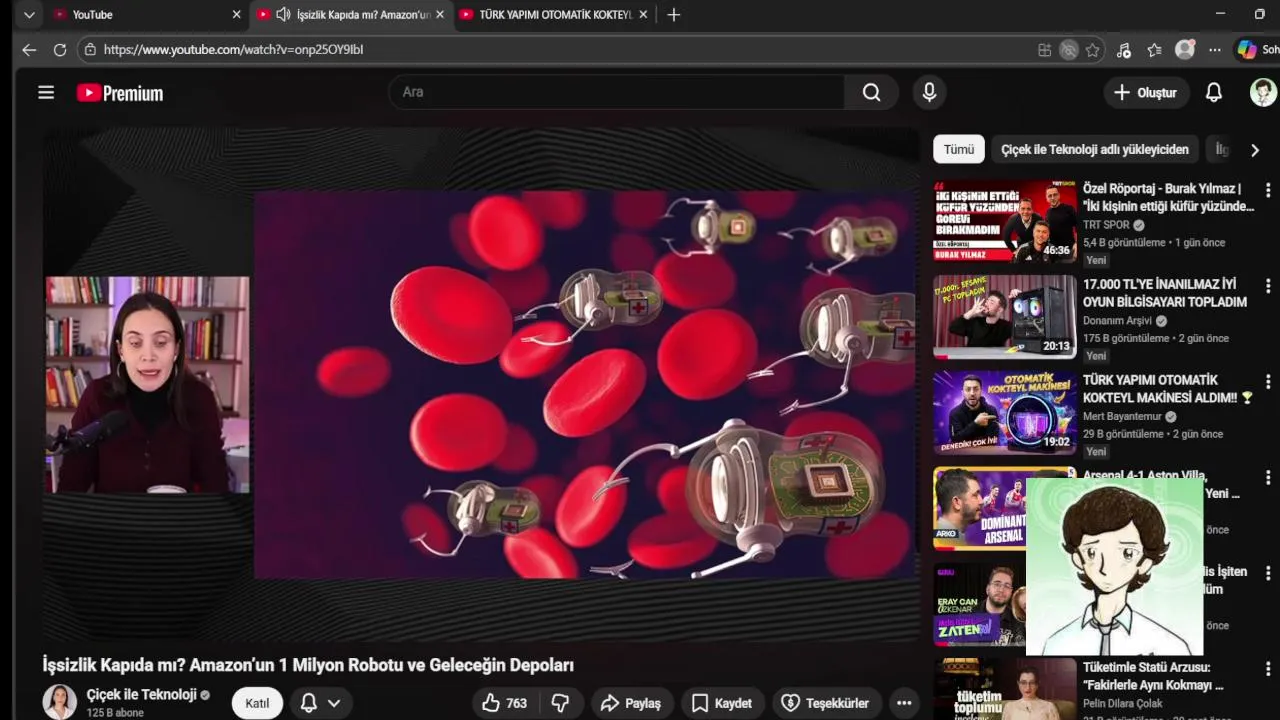Open the 17.000 TL oyun bilgisayarı thumbnail
Screen dimensions: 1280x720
pyautogui.click(x=1005, y=316)
